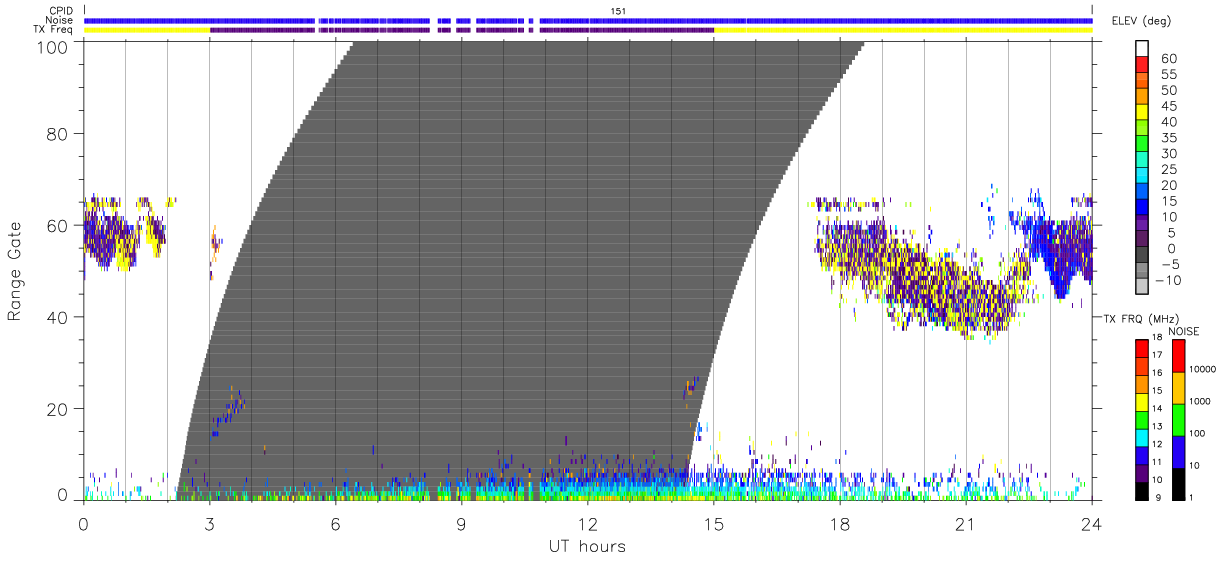Click the blue Noise bar near 18 UT
Screen dimensions: 1228x567
pyautogui.click(x=839, y=20)
